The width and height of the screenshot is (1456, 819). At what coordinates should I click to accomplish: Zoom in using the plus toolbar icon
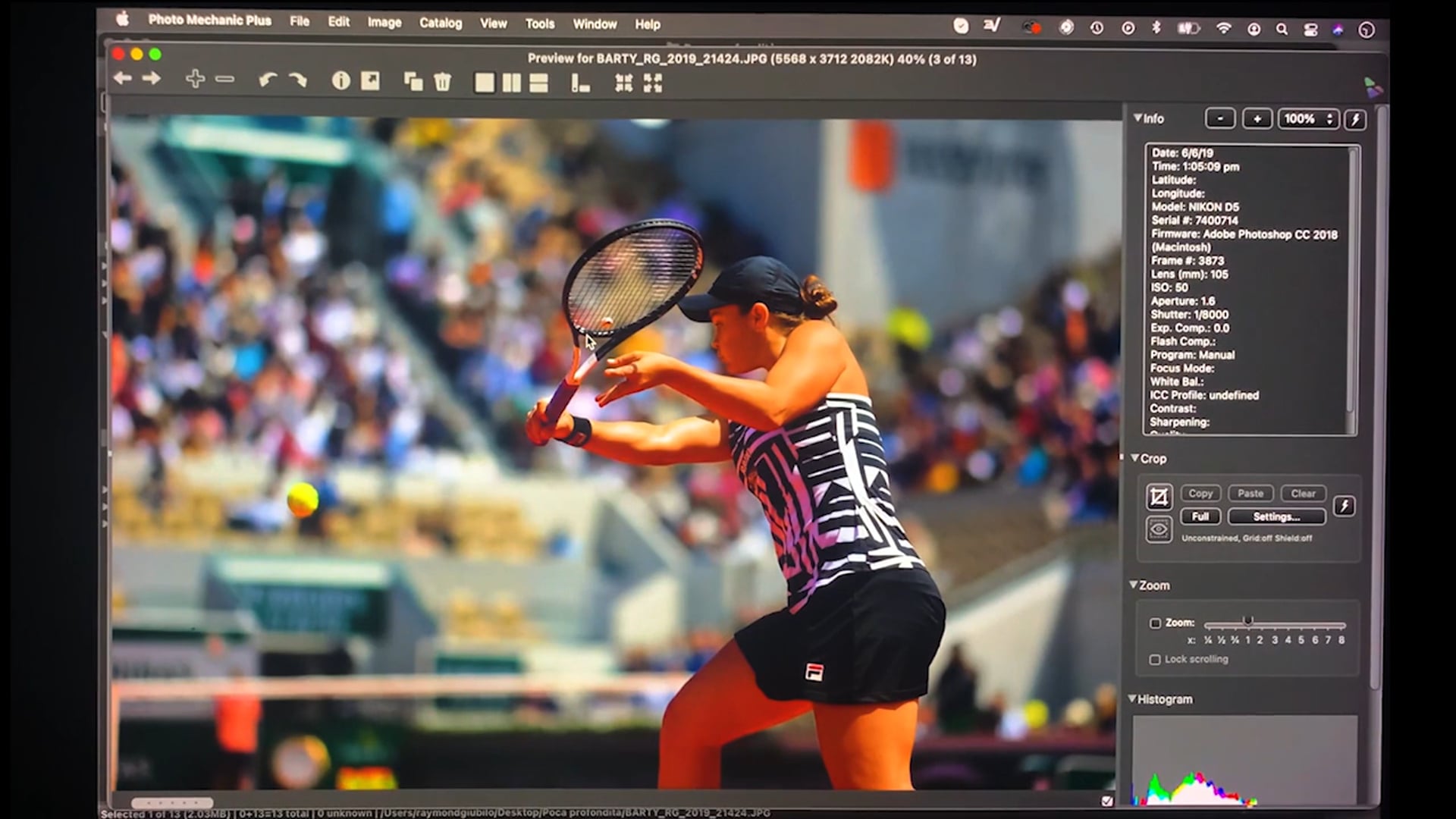[x=196, y=79]
